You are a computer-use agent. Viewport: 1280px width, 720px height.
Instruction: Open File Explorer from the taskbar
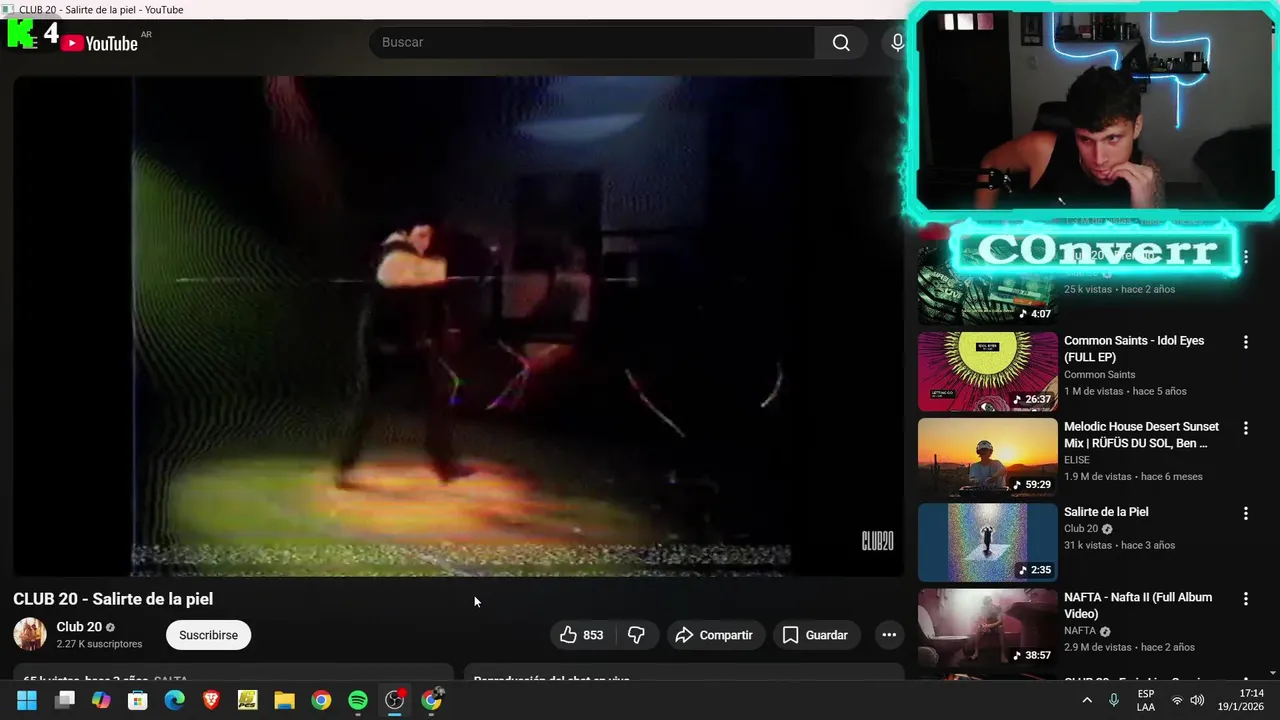click(284, 700)
